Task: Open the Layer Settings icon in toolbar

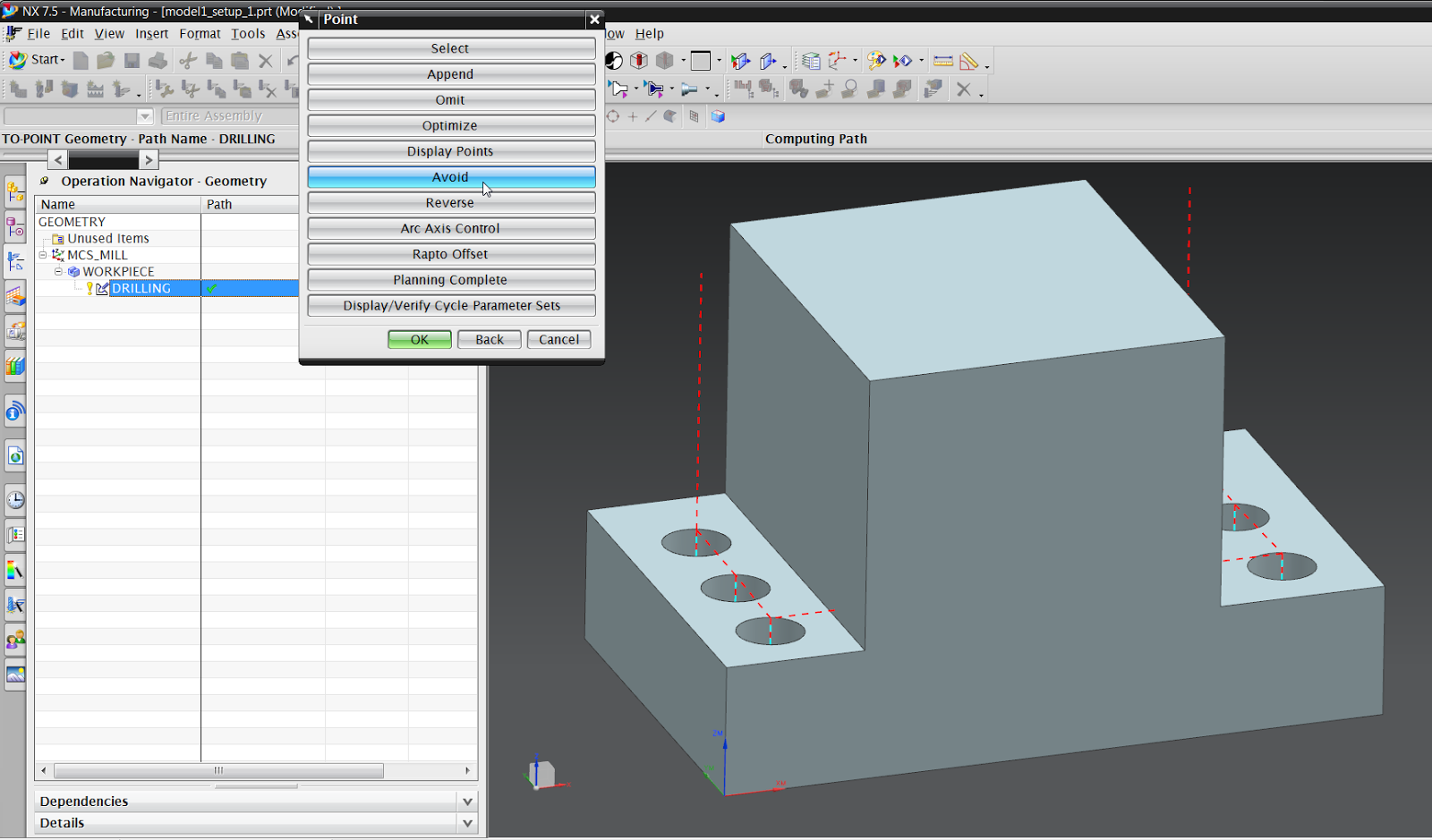Action: (811, 61)
